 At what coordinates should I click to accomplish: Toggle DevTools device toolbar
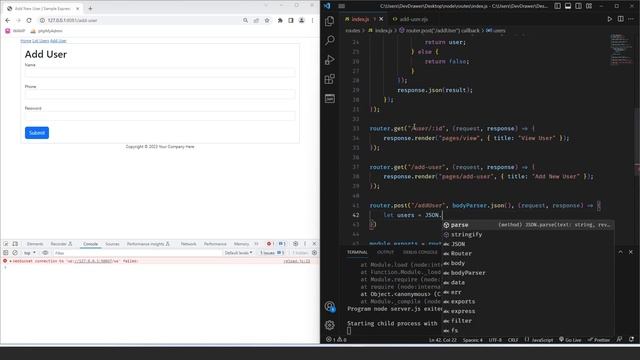coord(15,244)
